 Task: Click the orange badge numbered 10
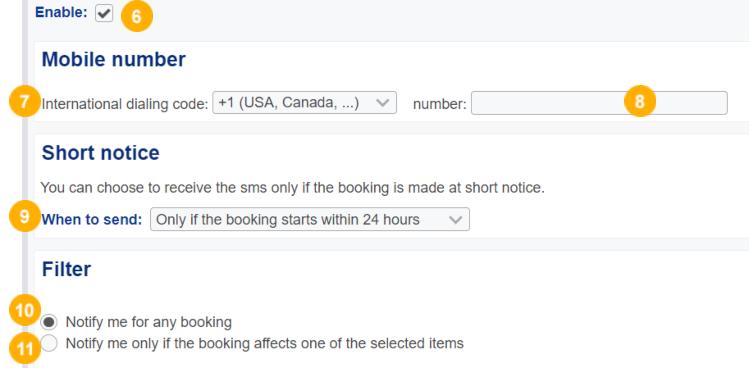[x=25, y=311]
